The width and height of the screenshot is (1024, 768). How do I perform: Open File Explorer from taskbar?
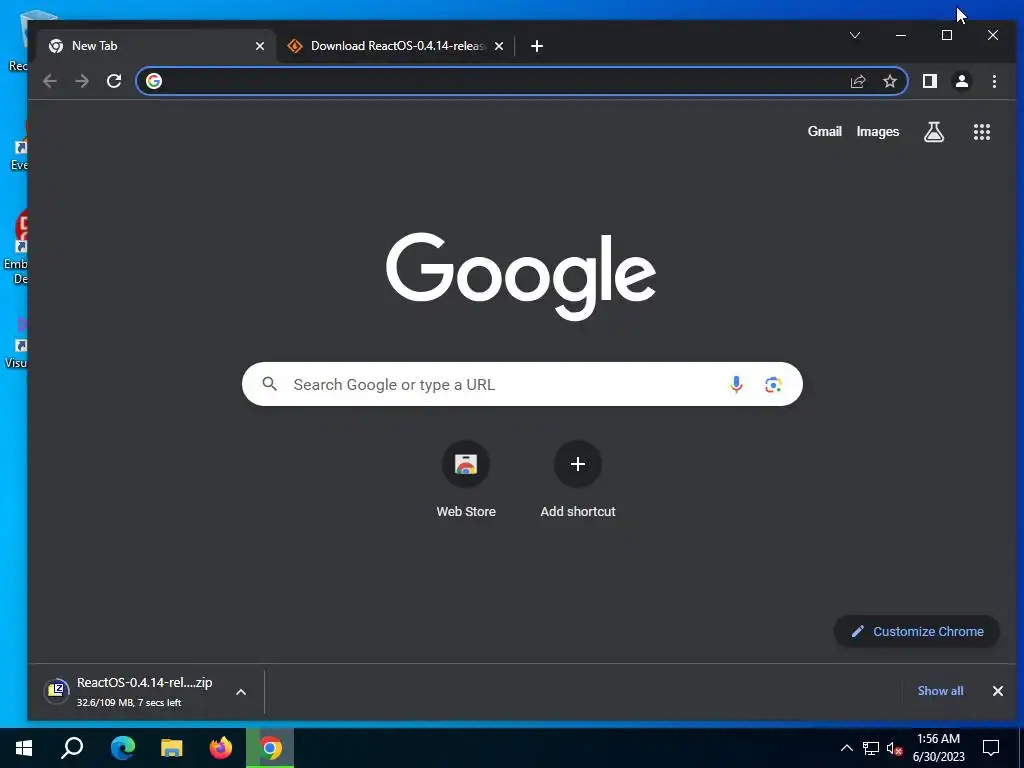(x=172, y=748)
